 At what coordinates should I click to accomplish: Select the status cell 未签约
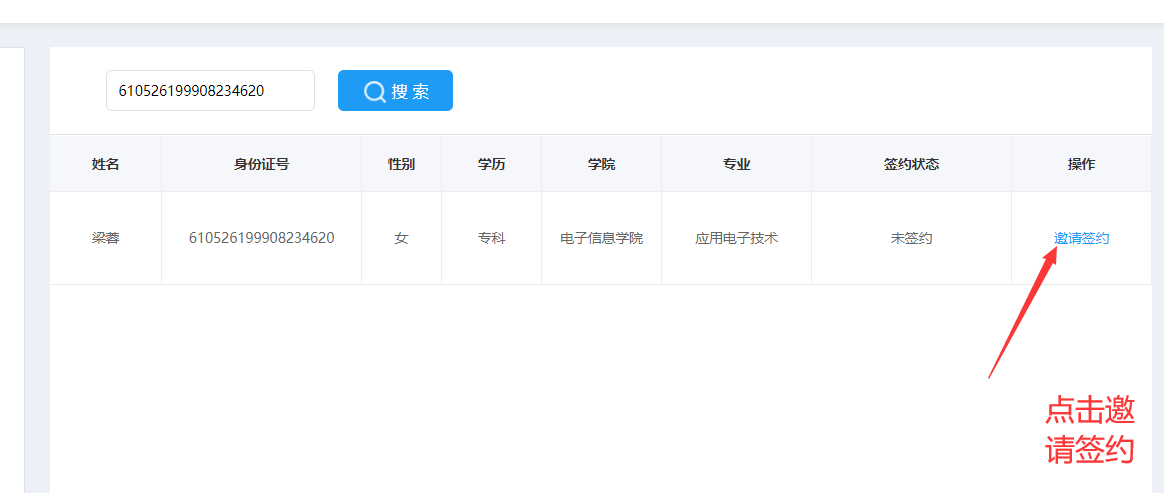(x=911, y=239)
